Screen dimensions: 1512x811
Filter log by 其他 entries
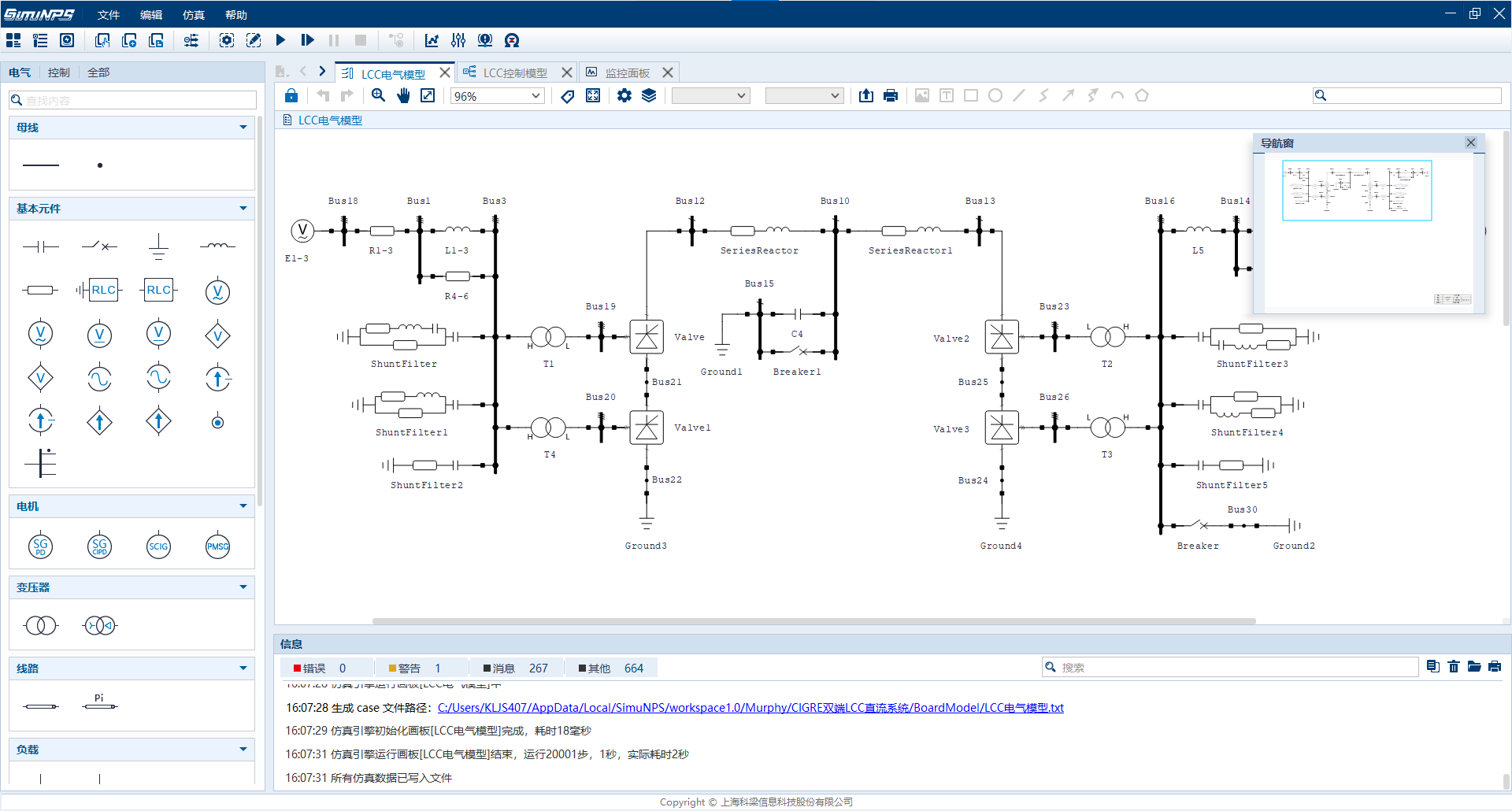[x=610, y=668]
